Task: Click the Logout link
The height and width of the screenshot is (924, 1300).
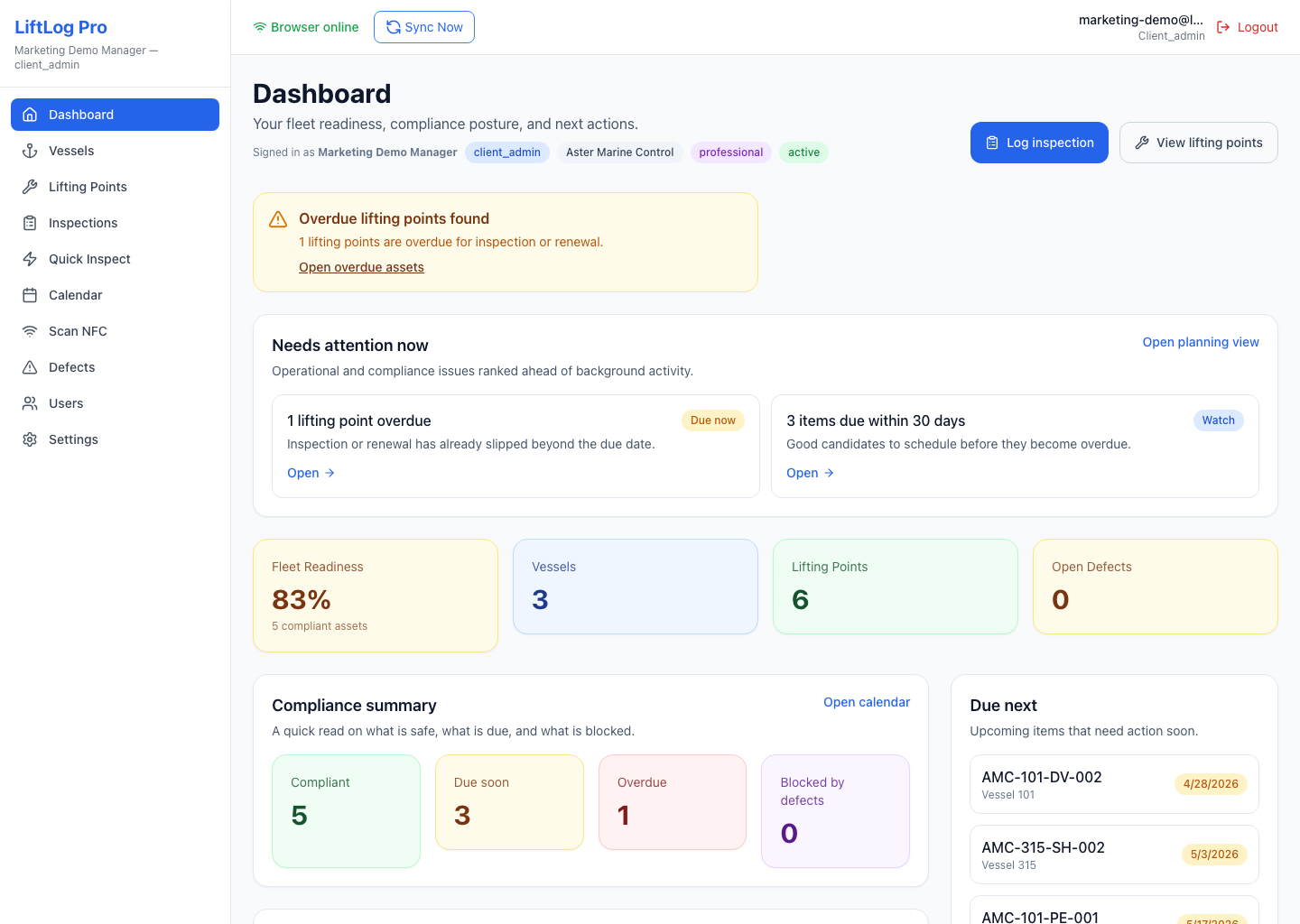Action: (x=1248, y=27)
